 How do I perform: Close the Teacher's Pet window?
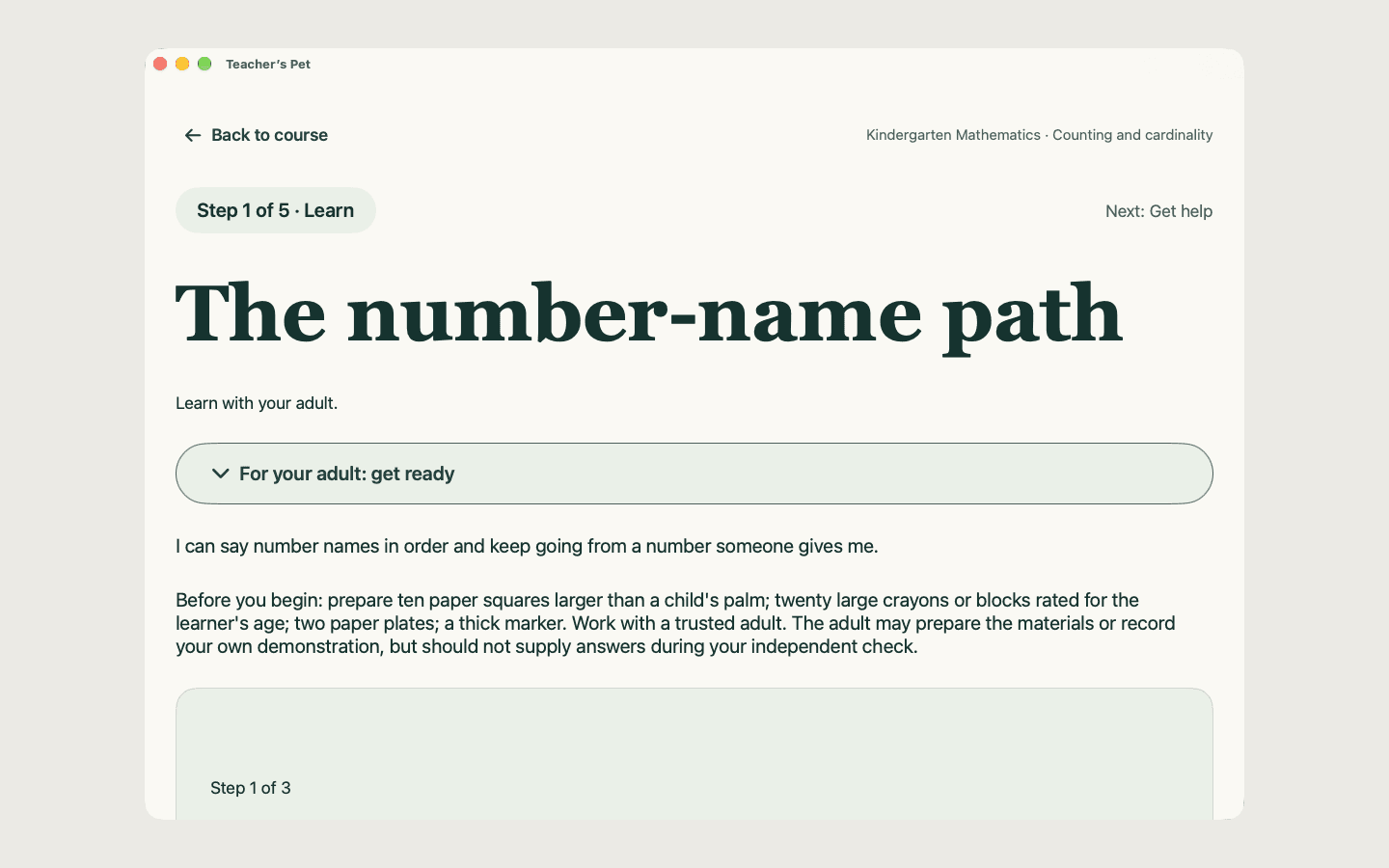pyautogui.click(x=160, y=64)
